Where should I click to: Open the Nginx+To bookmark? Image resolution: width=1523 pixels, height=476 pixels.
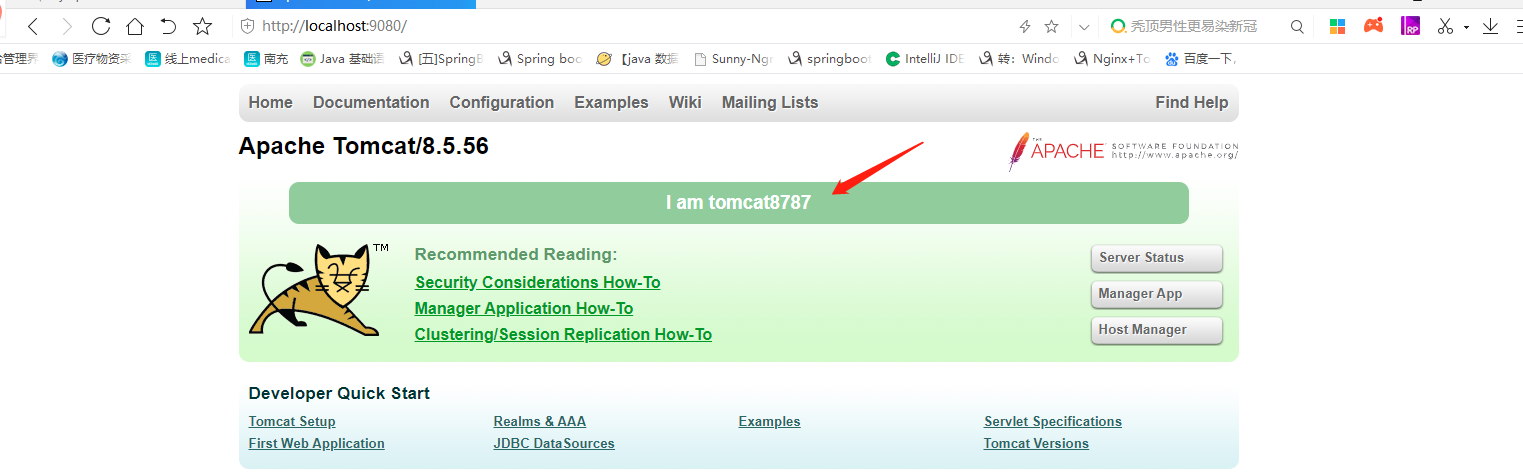tap(1111, 59)
